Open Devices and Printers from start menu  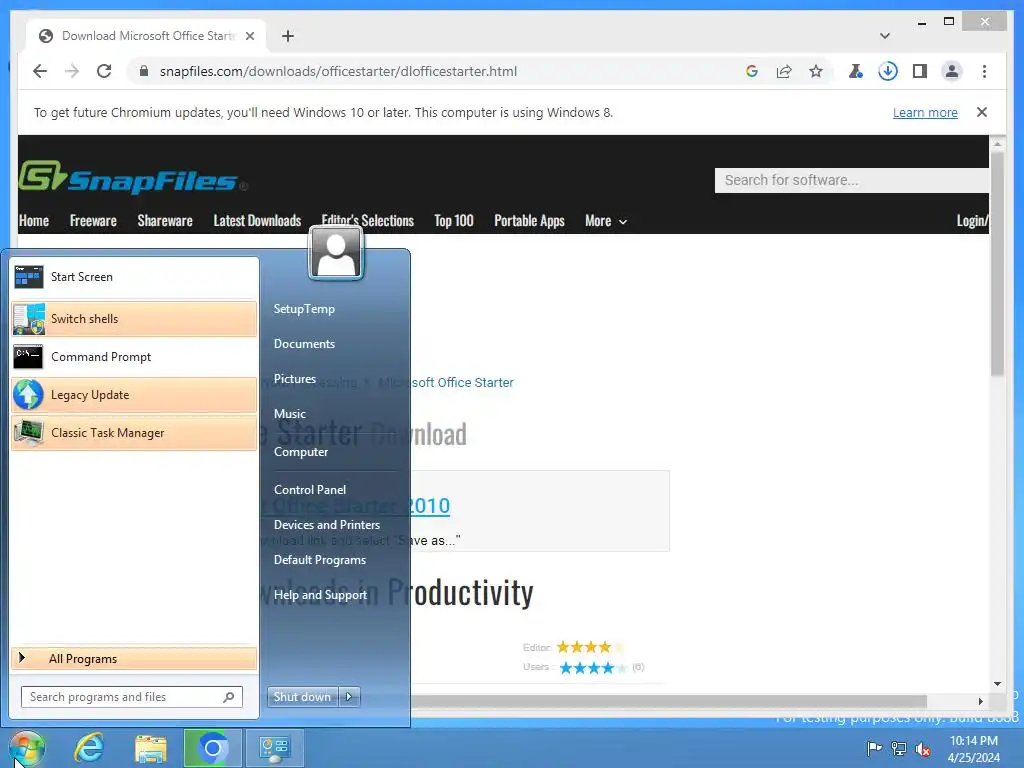(327, 524)
